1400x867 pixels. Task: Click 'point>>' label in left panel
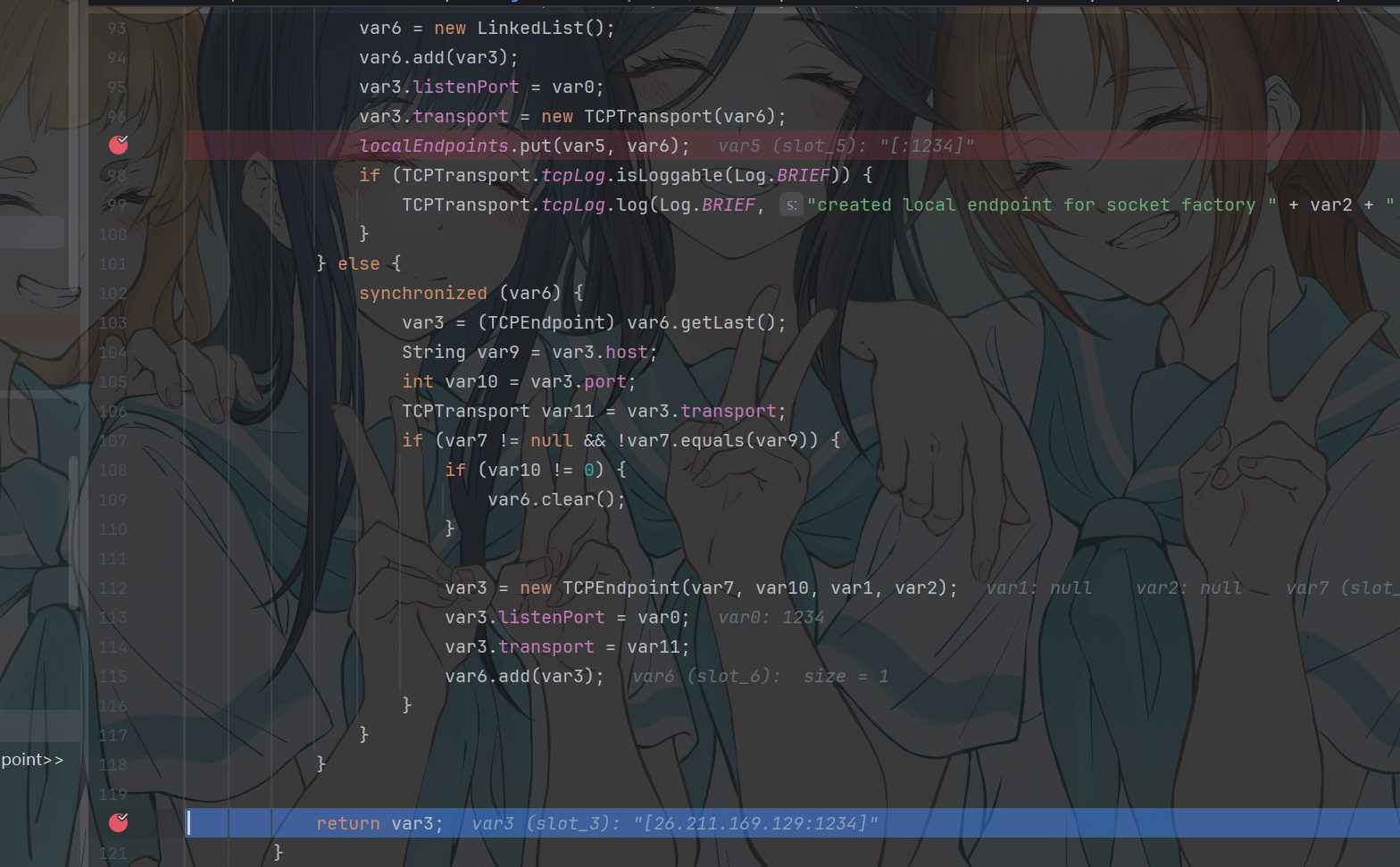point(32,760)
